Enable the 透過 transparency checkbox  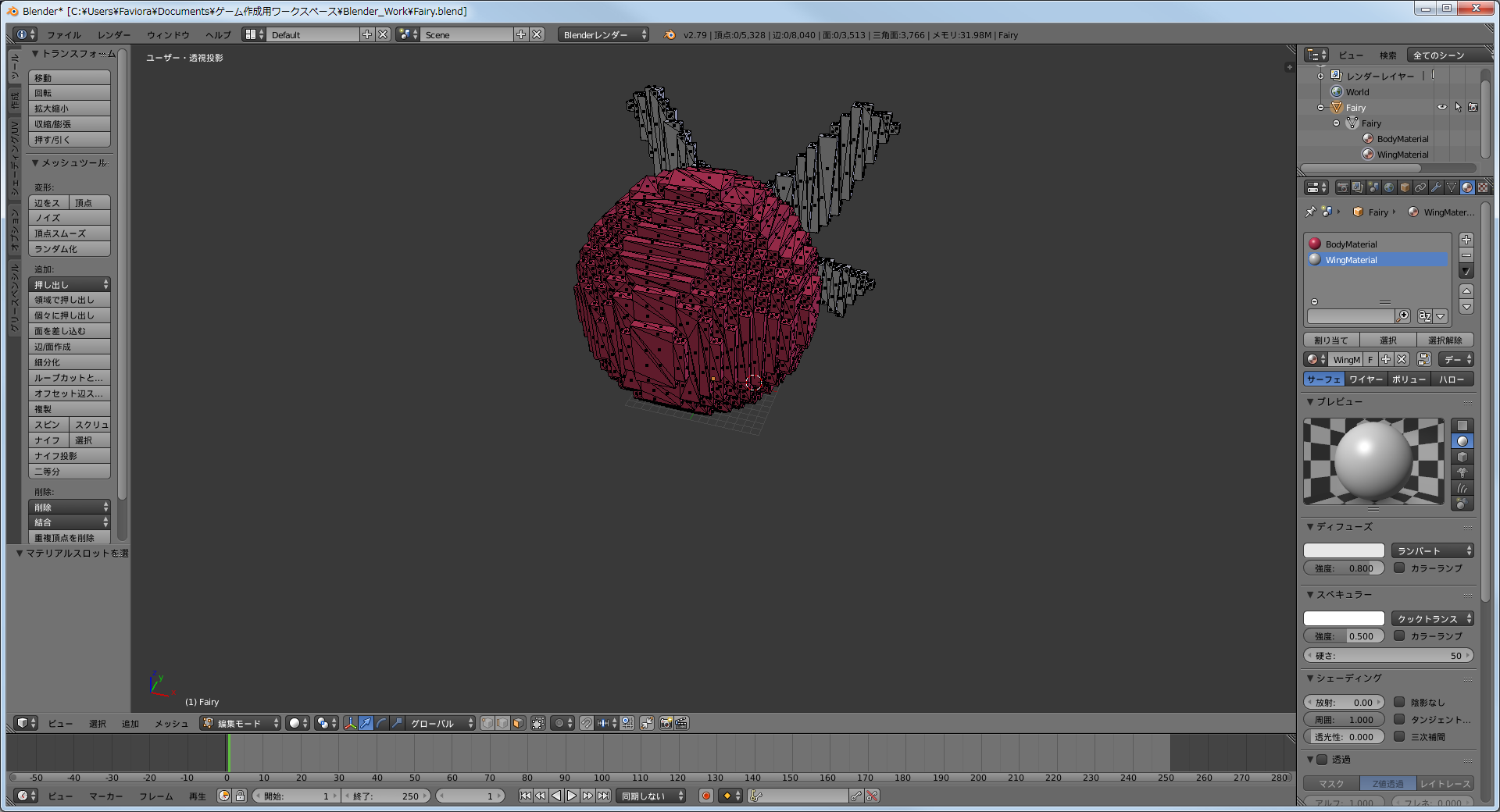1322,759
